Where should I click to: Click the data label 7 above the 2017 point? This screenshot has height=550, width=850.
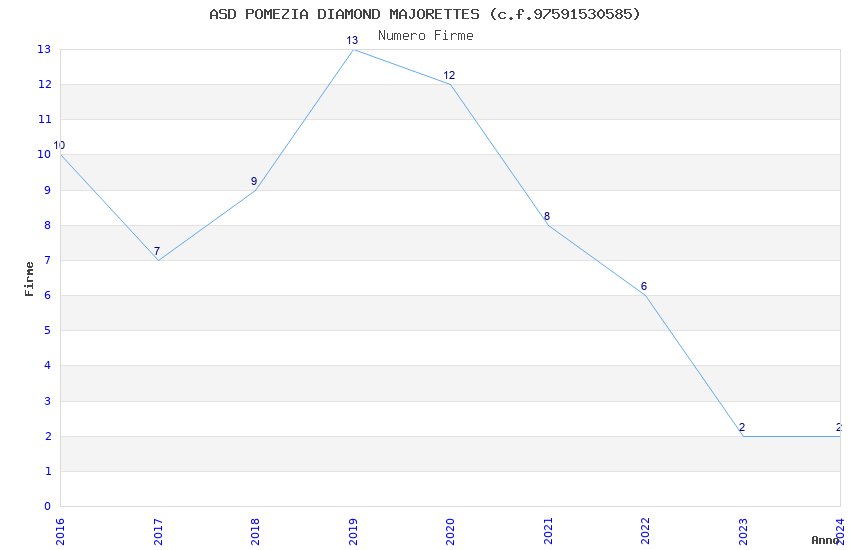[x=157, y=251]
